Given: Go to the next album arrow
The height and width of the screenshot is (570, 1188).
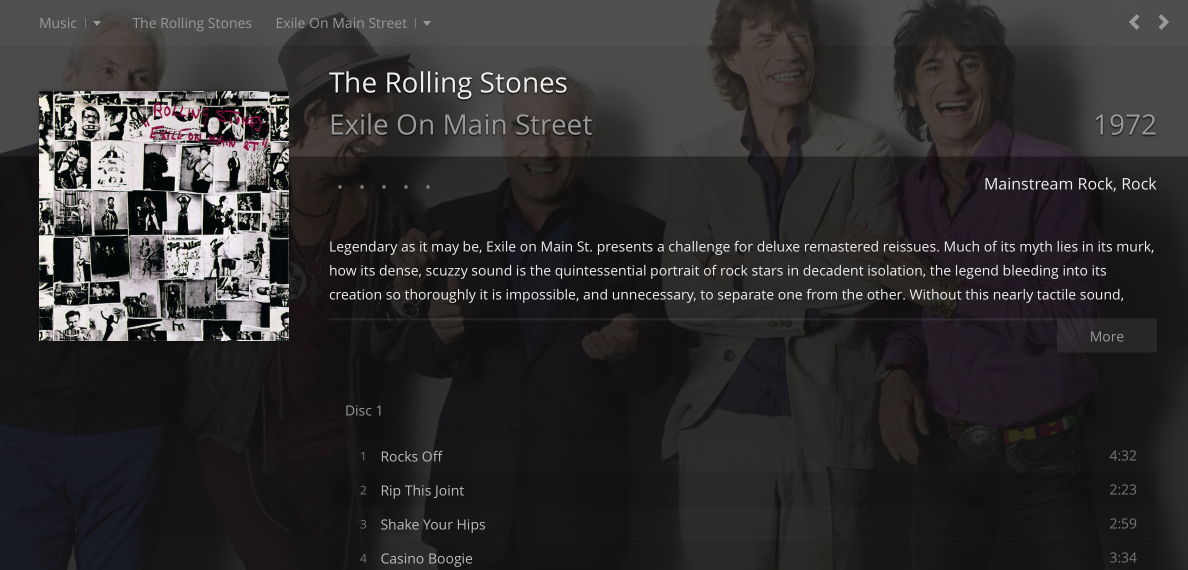Looking at the screenshot, I should pos(1163,22).
